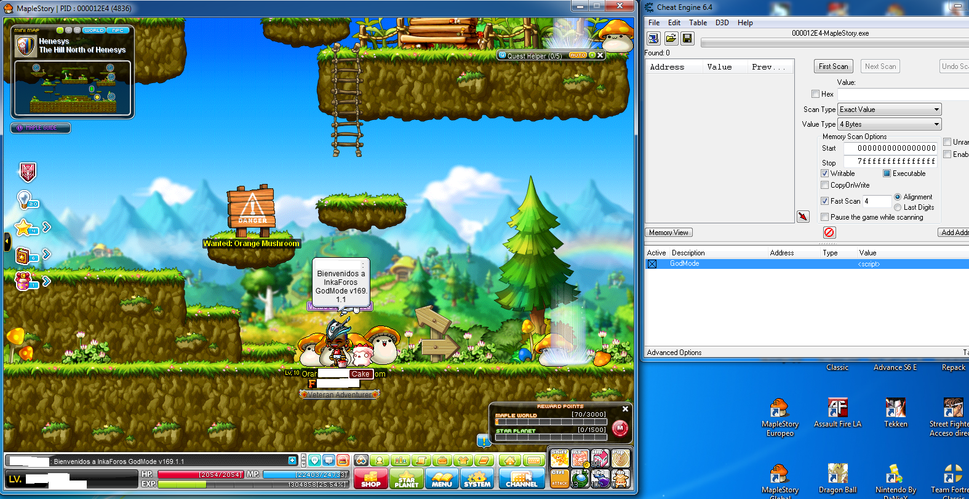
Task: Click the yellow star event icon
Action: pos(23,228)
